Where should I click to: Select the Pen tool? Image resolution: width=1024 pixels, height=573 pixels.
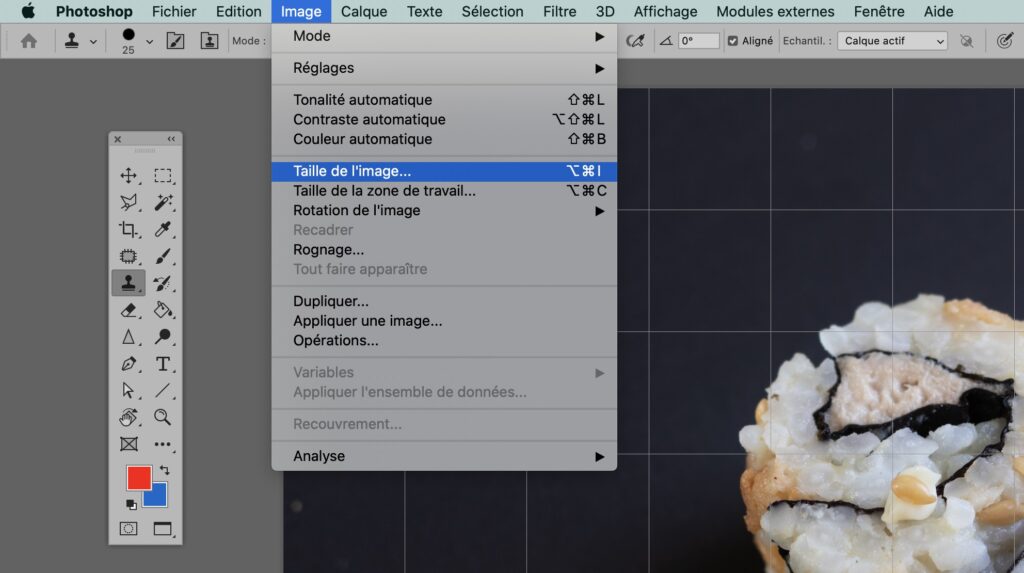click(128, 364)
